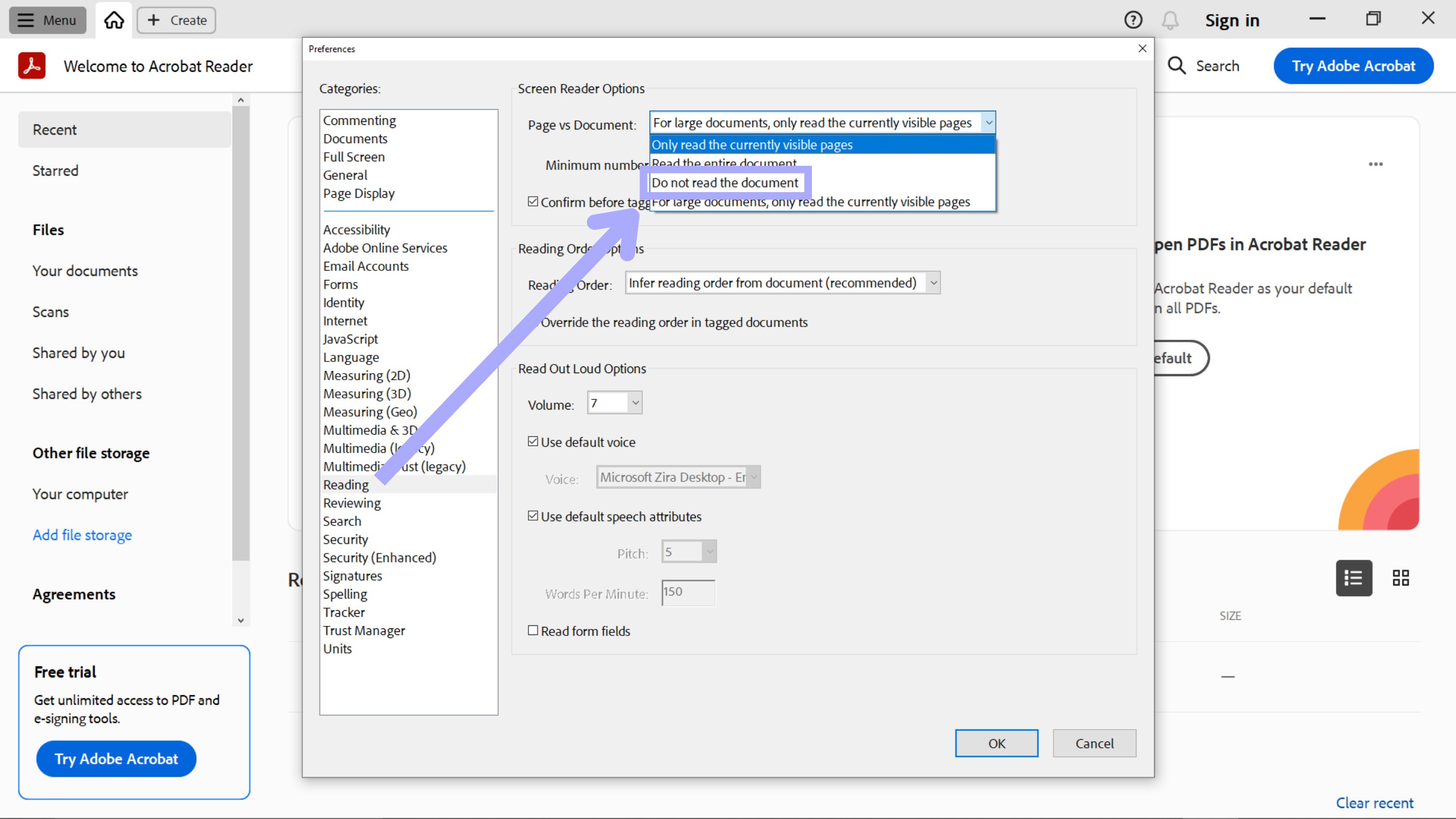Click OK in Preferences

(x=996, y=743)
